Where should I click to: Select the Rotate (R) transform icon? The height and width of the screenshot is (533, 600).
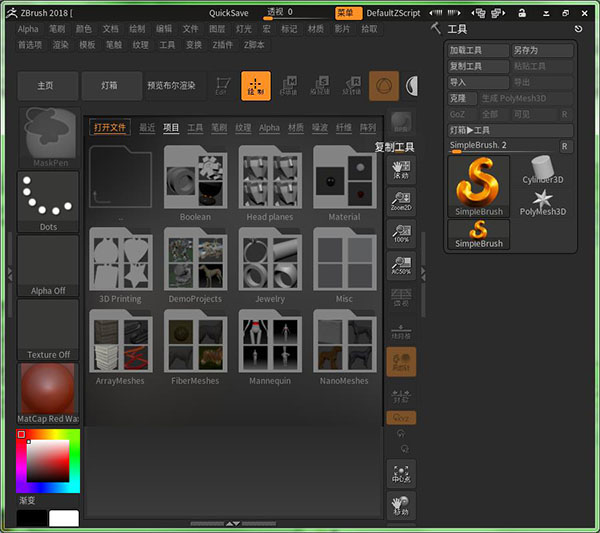coord(352,86)
